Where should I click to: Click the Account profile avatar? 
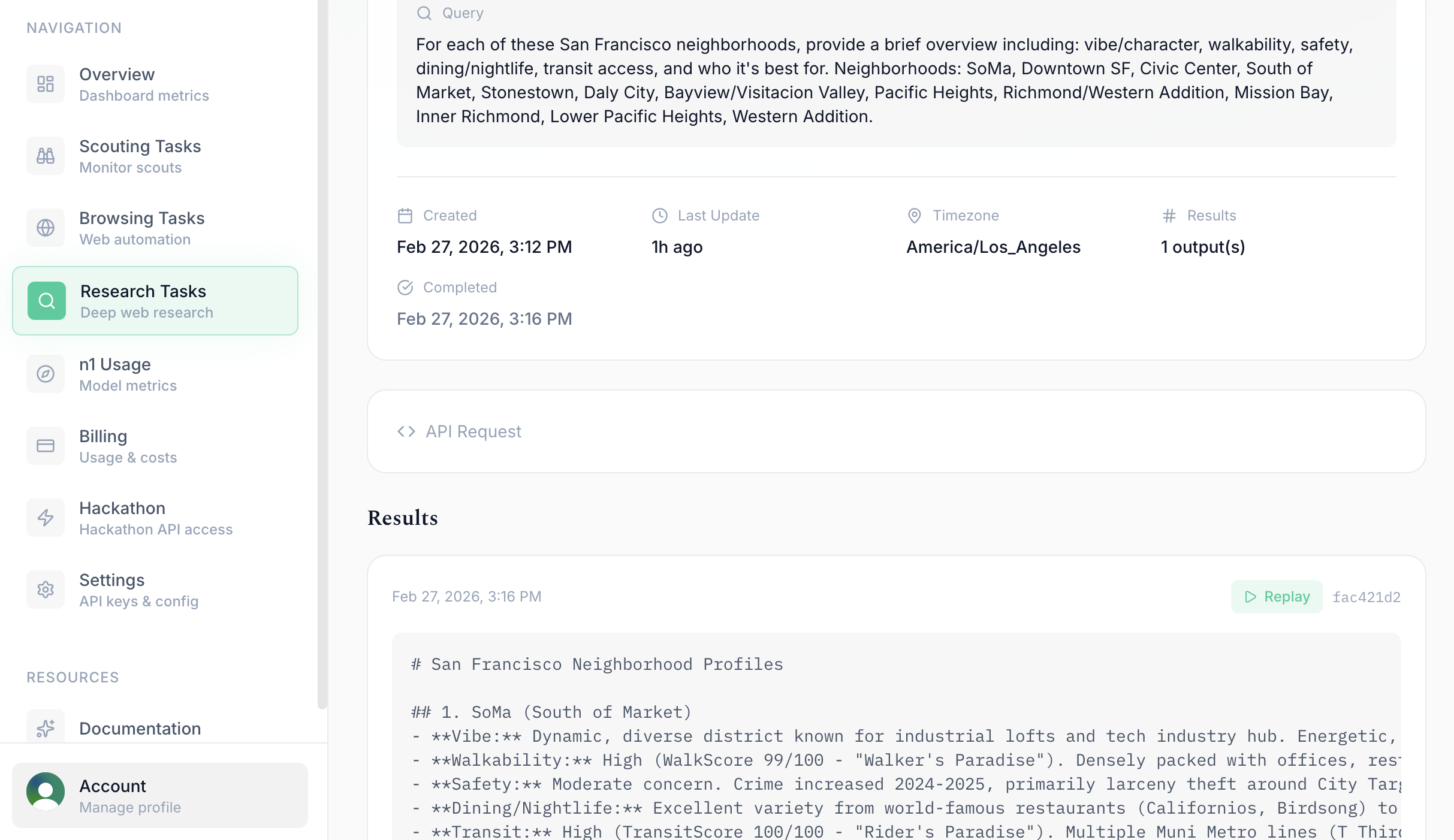pyautogui.click(x=46, y=791)
